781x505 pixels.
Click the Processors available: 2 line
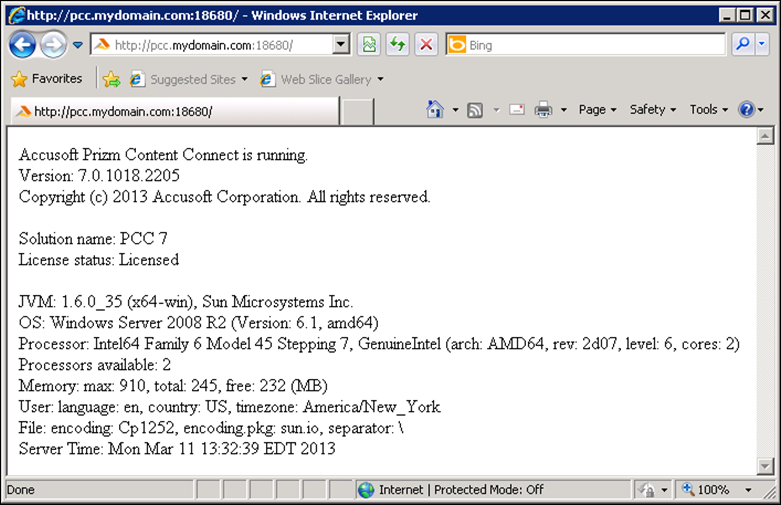[95, 365]
